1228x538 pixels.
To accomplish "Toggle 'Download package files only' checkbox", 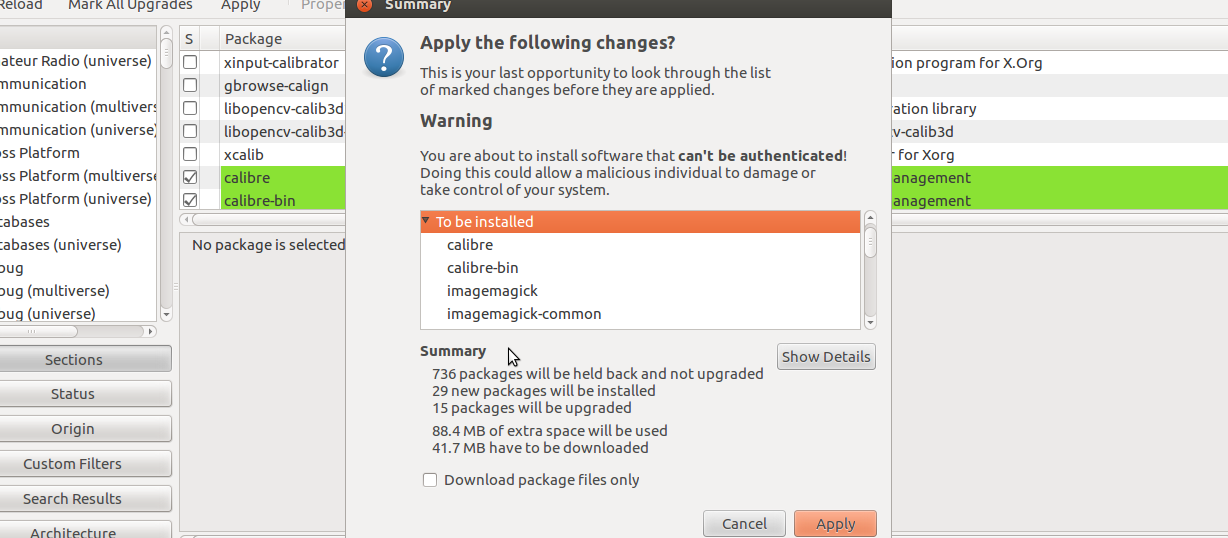I will [x=430, y=480].
